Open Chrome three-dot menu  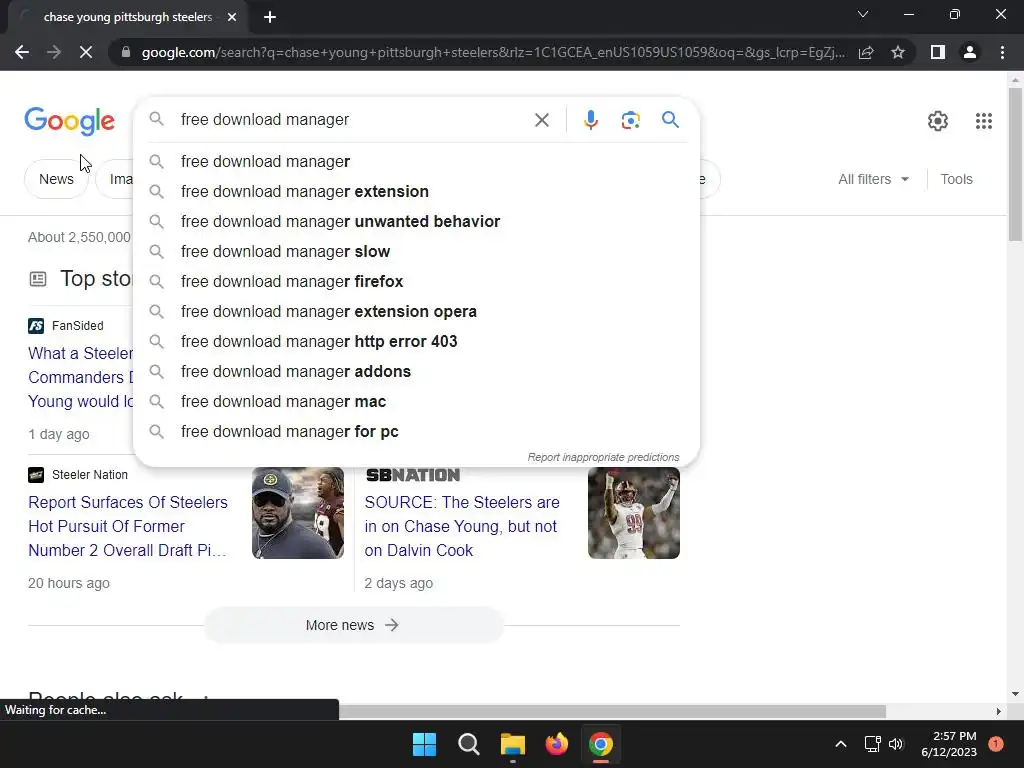(1002, 52)
